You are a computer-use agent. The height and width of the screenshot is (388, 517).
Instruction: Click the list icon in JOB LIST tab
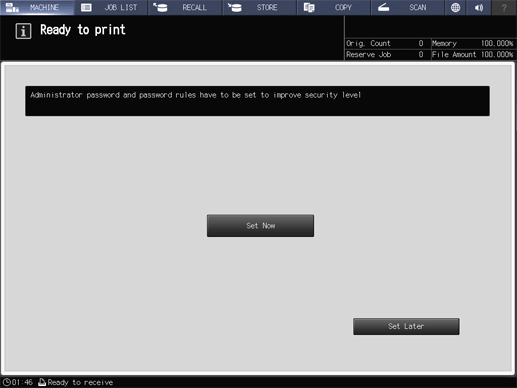point(86,7)
